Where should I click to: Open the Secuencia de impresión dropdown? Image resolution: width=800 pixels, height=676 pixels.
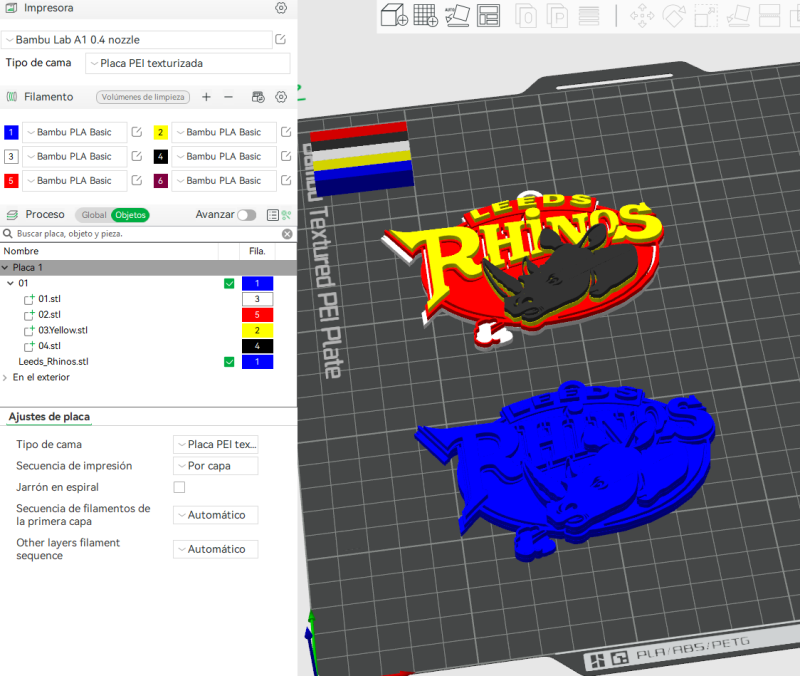point(215,466)
